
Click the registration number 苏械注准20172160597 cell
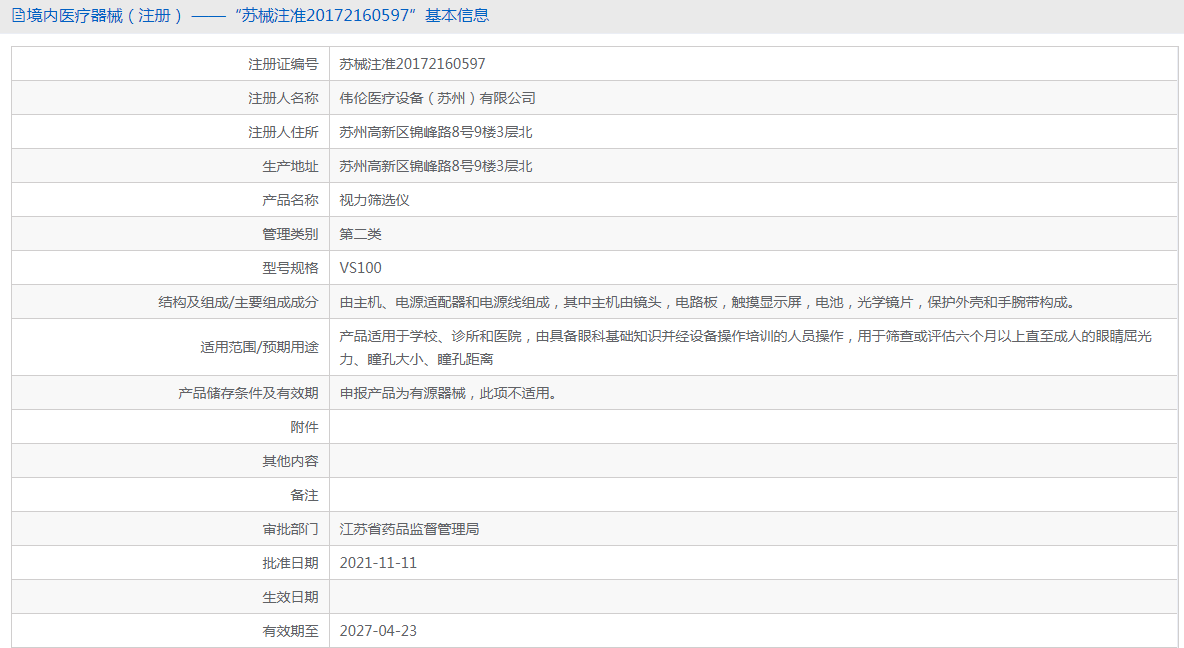[411, 63]
